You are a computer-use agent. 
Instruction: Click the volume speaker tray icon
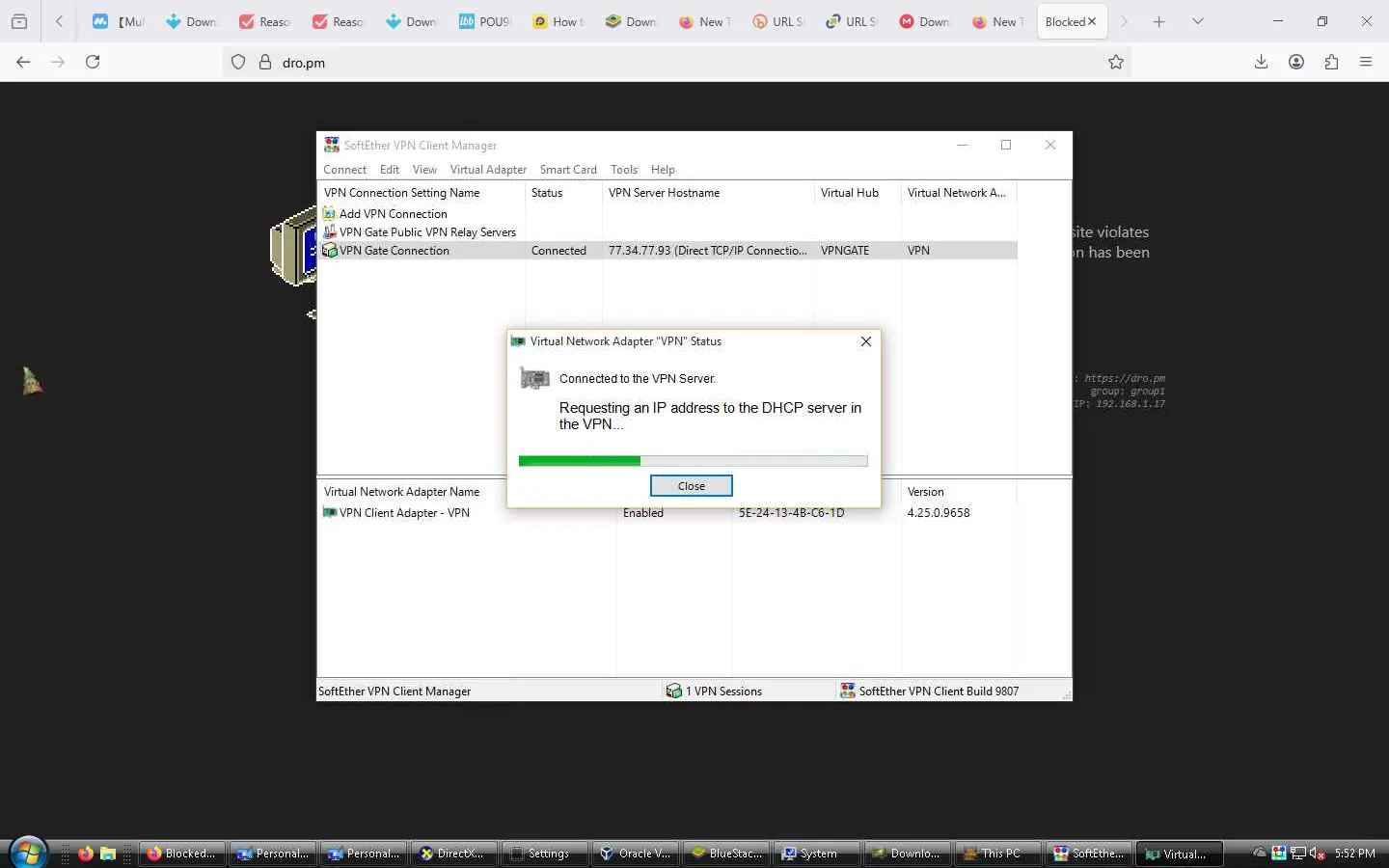1317,854
